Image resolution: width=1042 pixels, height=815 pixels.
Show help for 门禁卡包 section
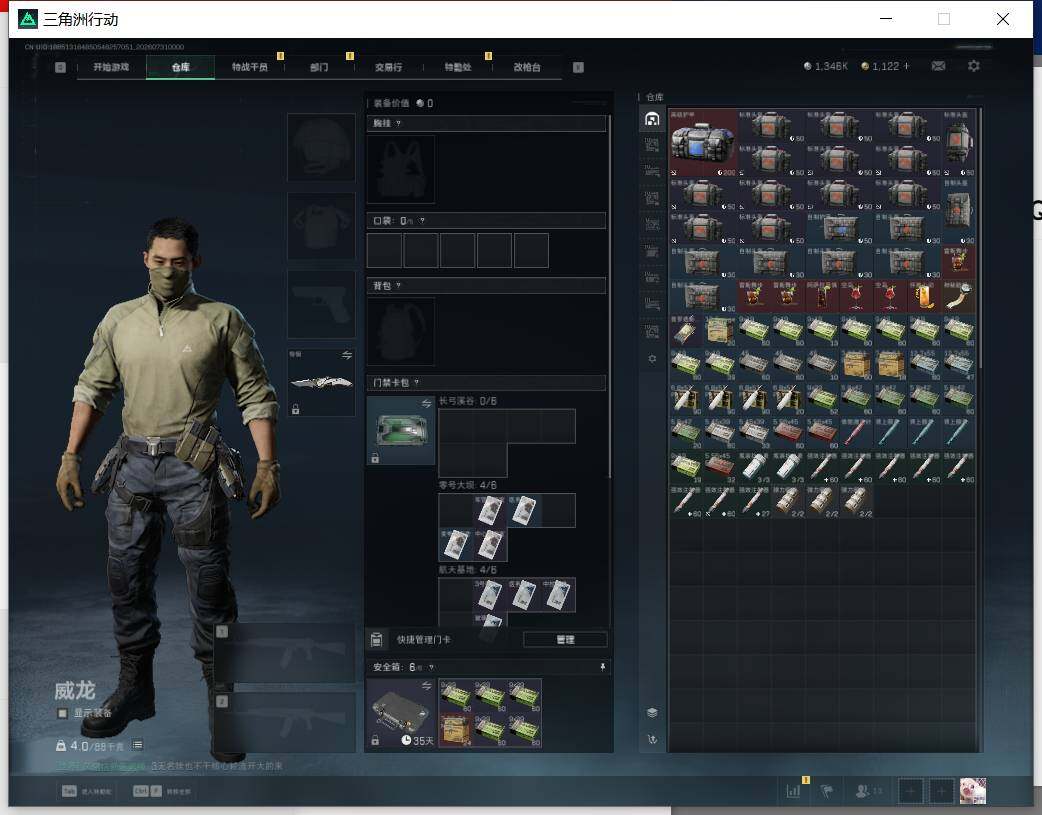(x=417, y=383)
